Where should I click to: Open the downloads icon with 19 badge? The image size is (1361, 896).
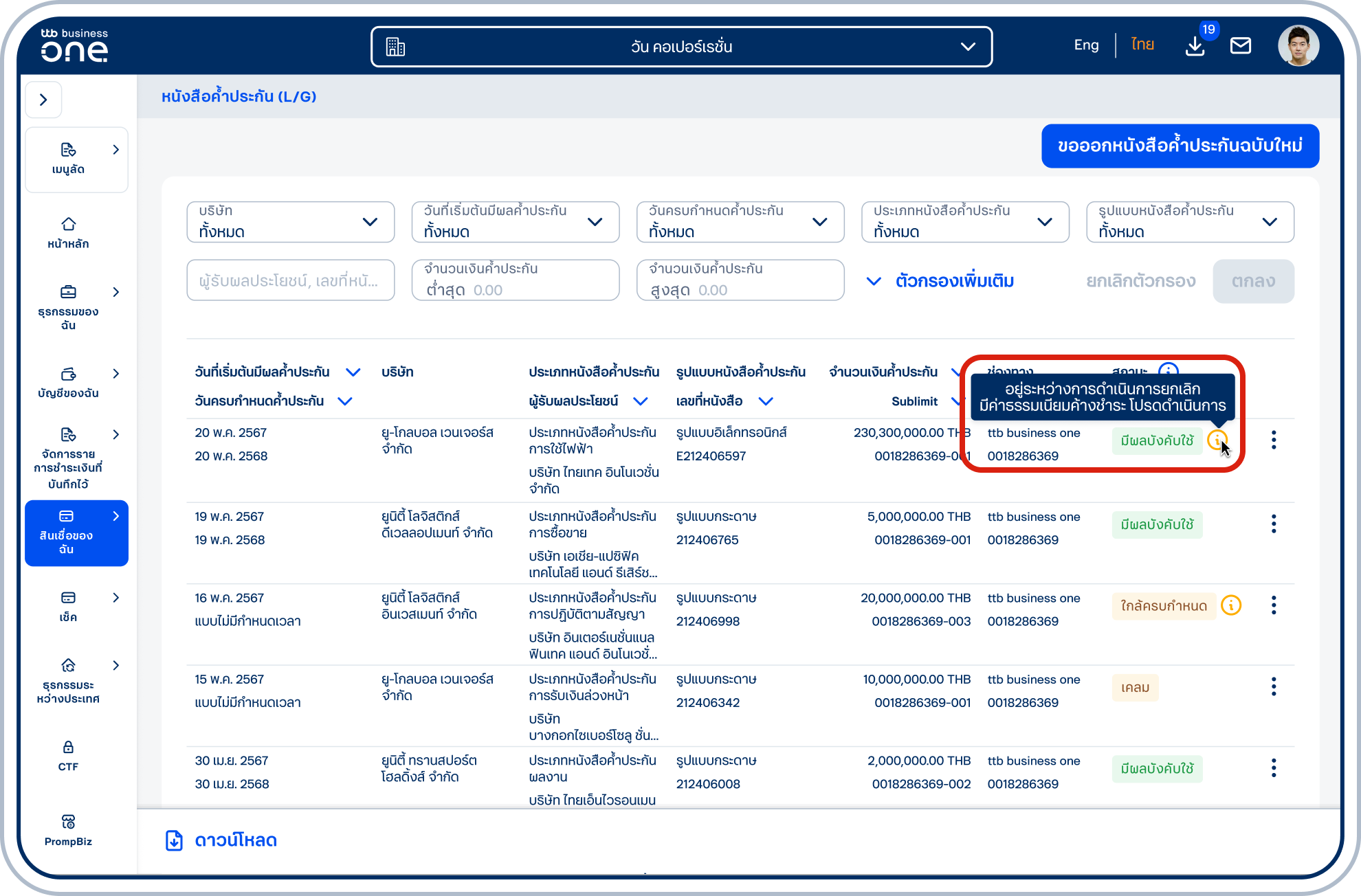pos(1195,46)
